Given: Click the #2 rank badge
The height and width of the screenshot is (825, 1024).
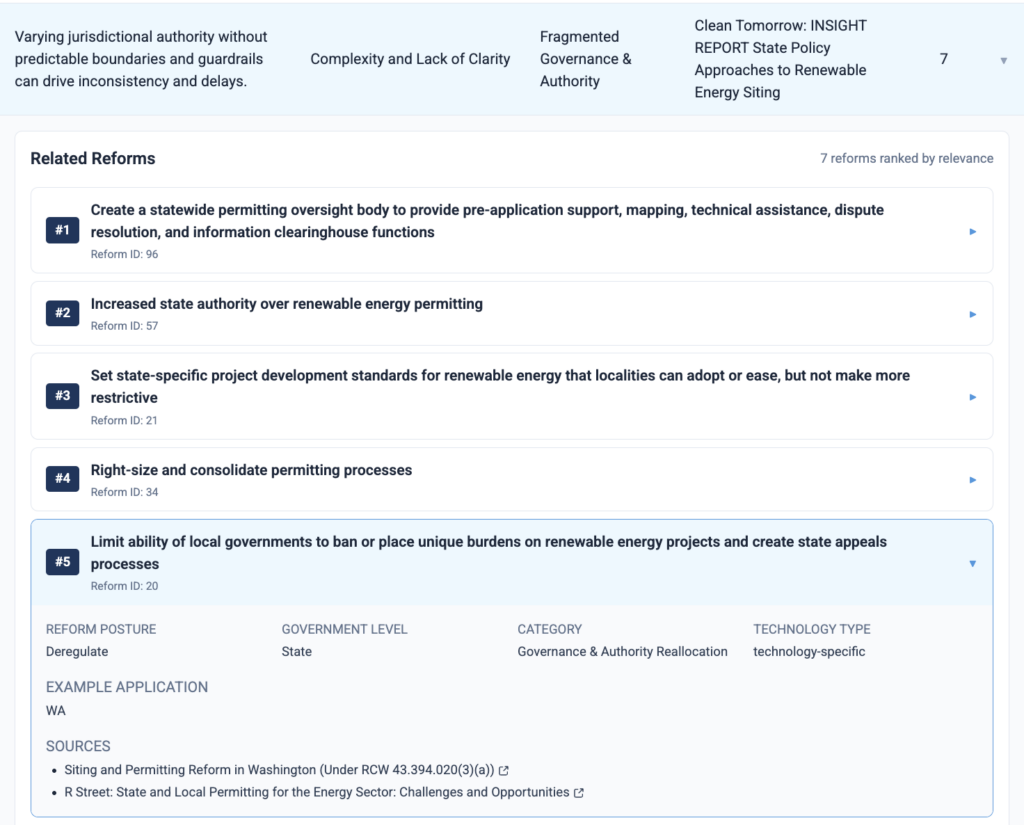Looking at the screenshot, I should click(x=62, y=313).
